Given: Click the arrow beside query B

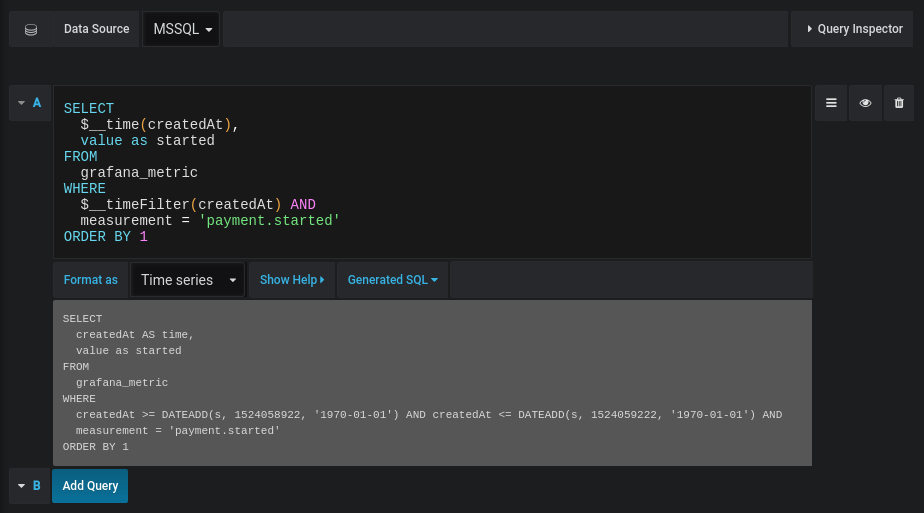Looking at the screenshot, I should pos(21,486).
